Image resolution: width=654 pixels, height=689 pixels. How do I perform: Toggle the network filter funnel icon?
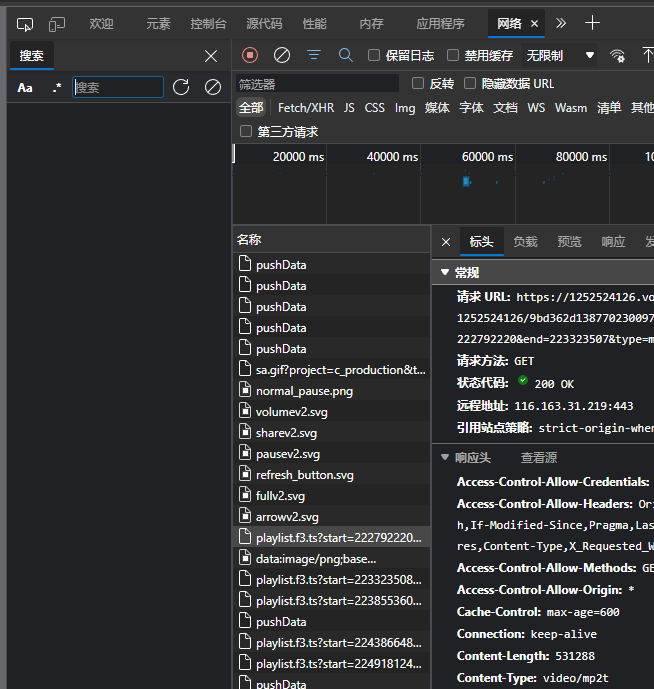(314, 55)
